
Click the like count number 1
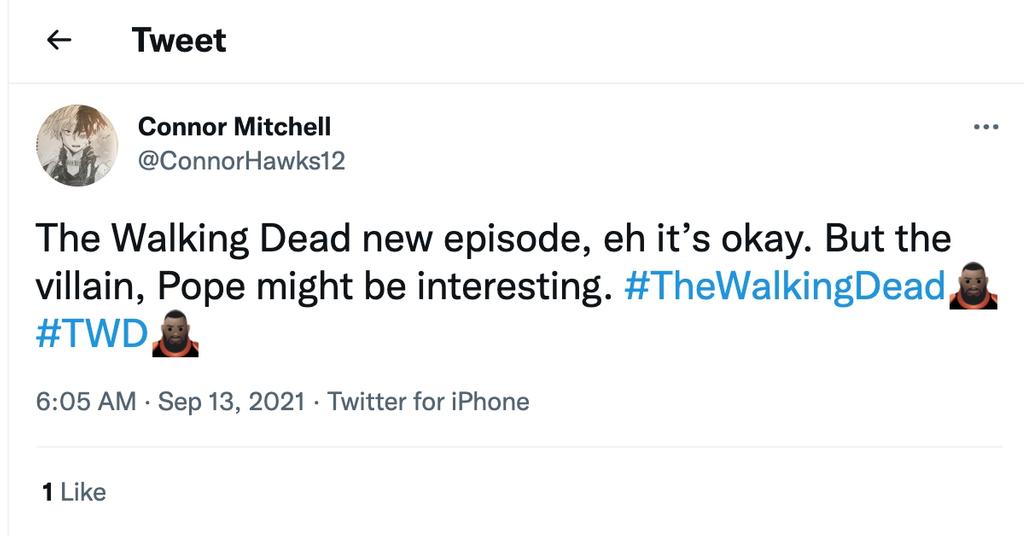click(47, 492)
